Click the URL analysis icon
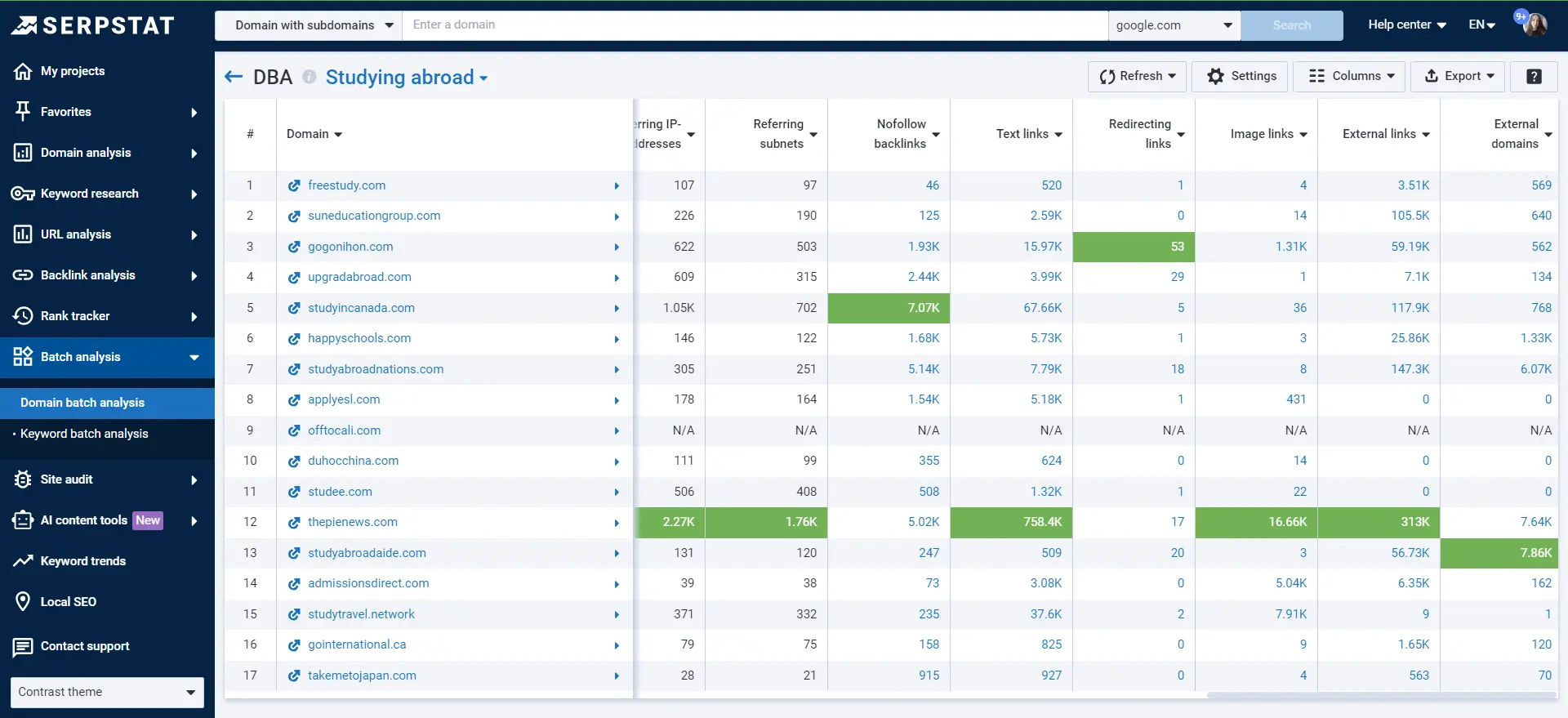 pyautogui.click(x=23, y=234)
